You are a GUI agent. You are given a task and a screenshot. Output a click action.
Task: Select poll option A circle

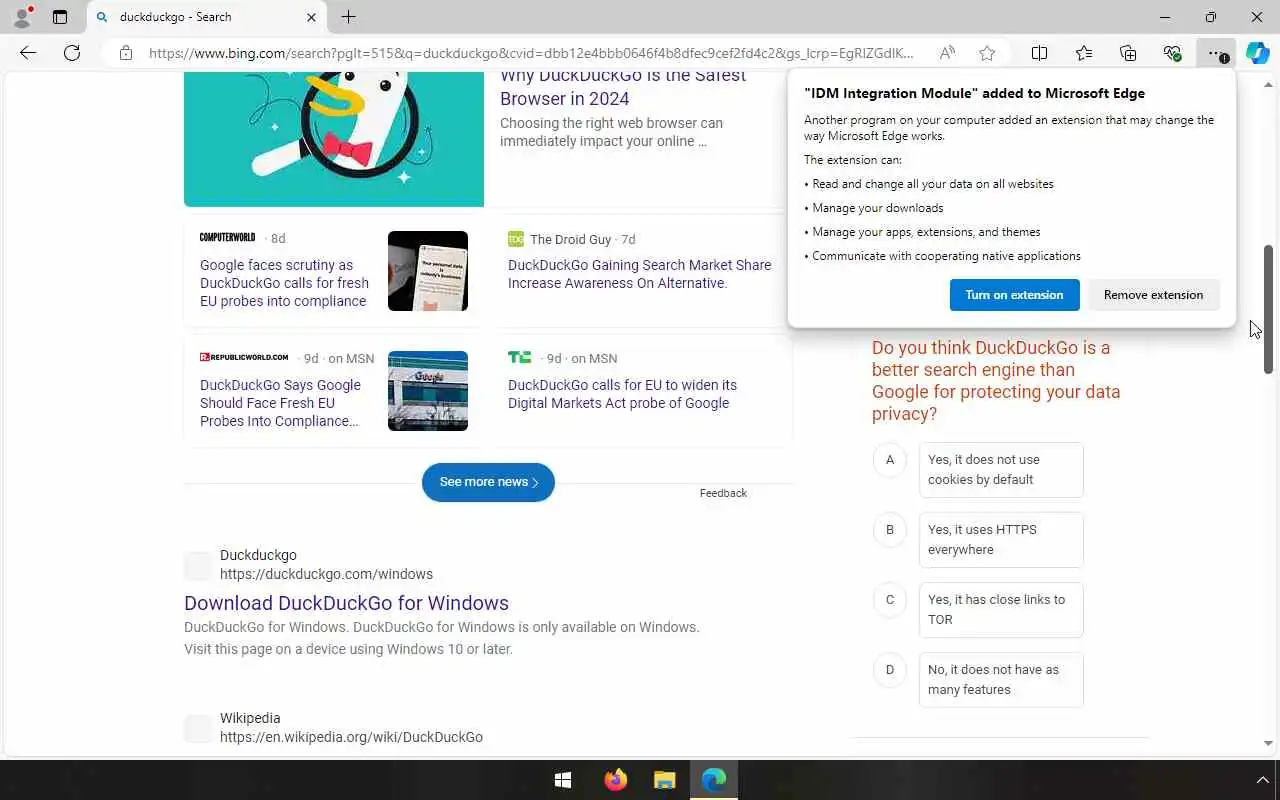click(889, 460)
